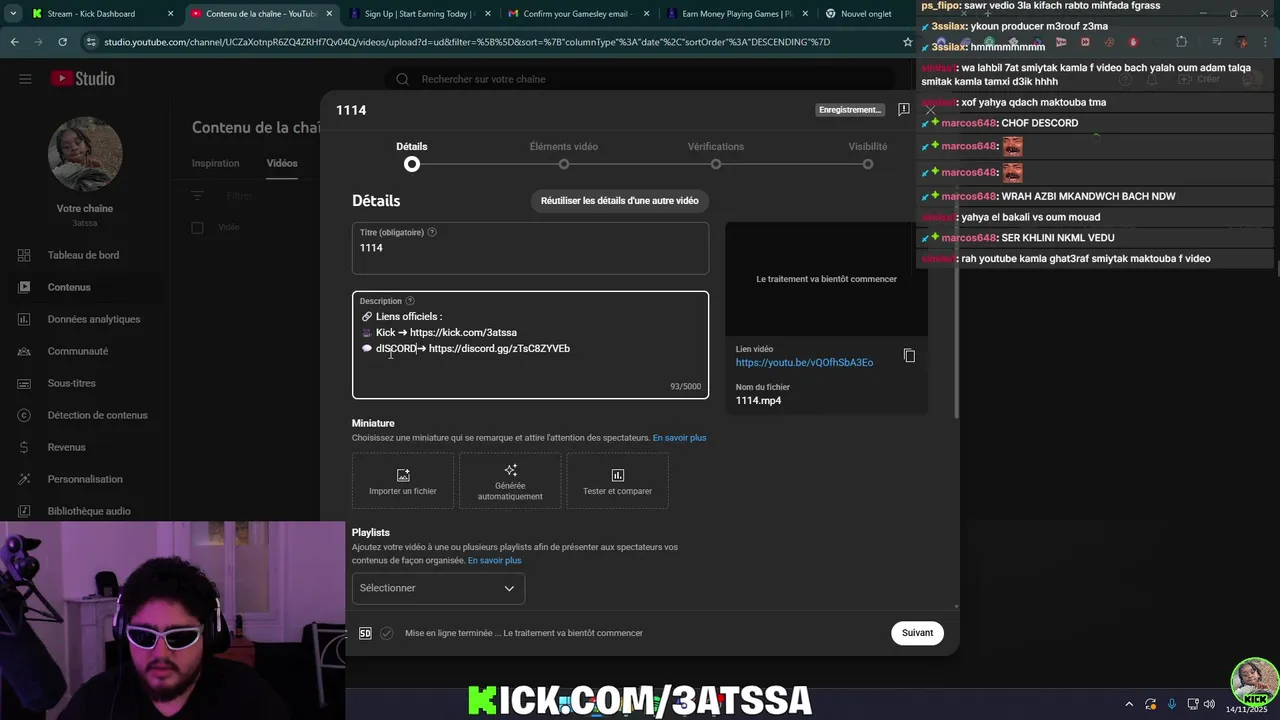Open Données analytiques in sidebar
The image size is (1280, 720).
(93, 319)
